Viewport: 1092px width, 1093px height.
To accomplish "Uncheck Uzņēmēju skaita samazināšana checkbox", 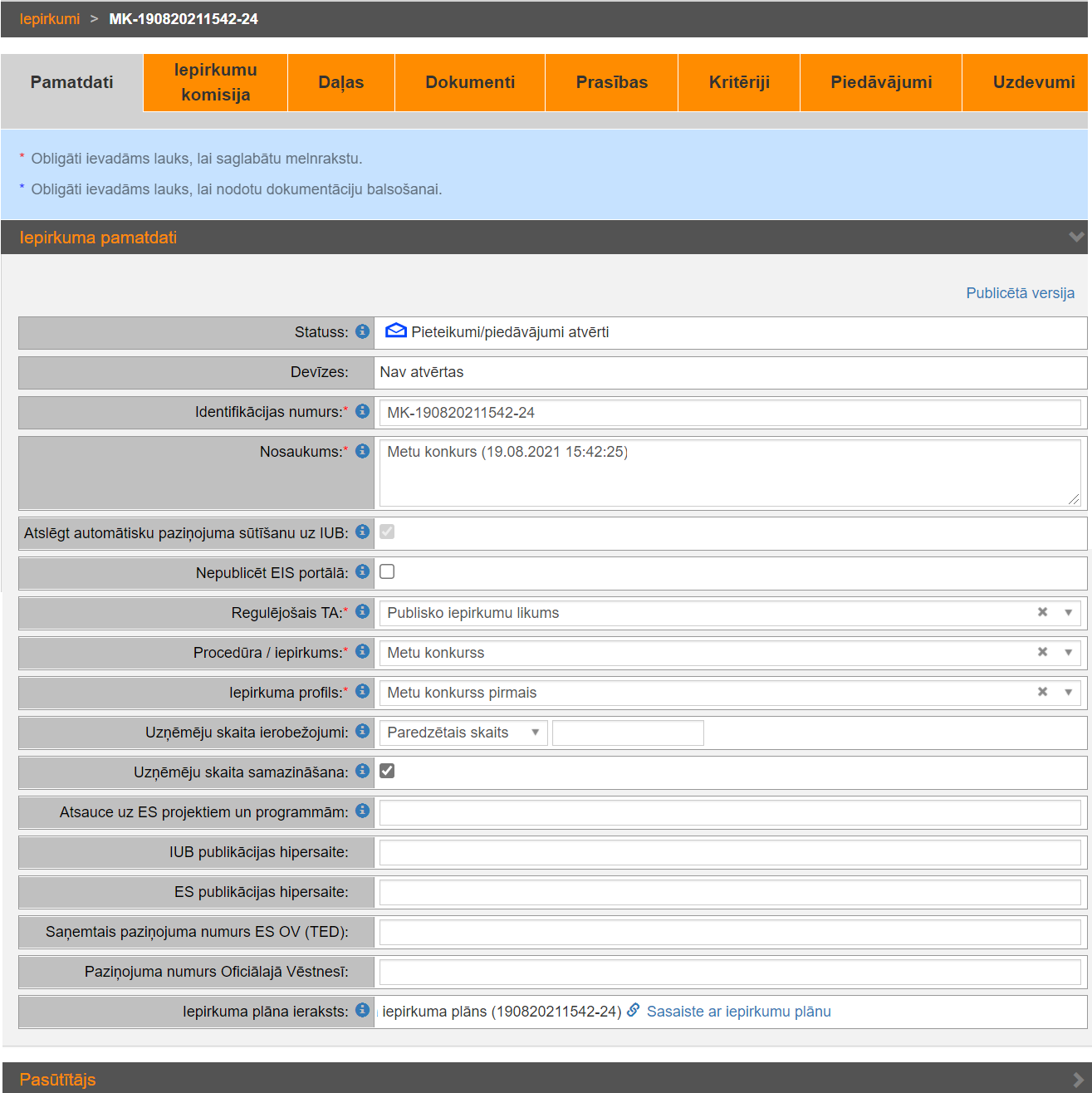I will [387, 771].
